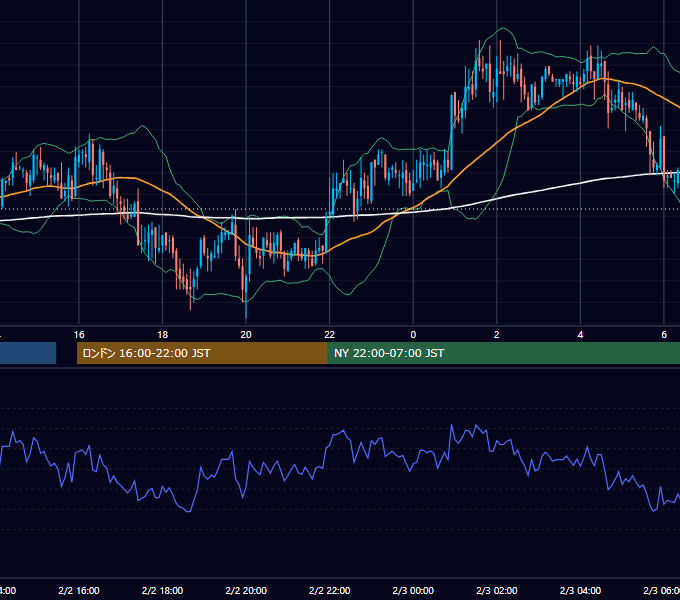Click the 4 hour label on price chart axis
The image size is (680, 600).
(580, 335)
